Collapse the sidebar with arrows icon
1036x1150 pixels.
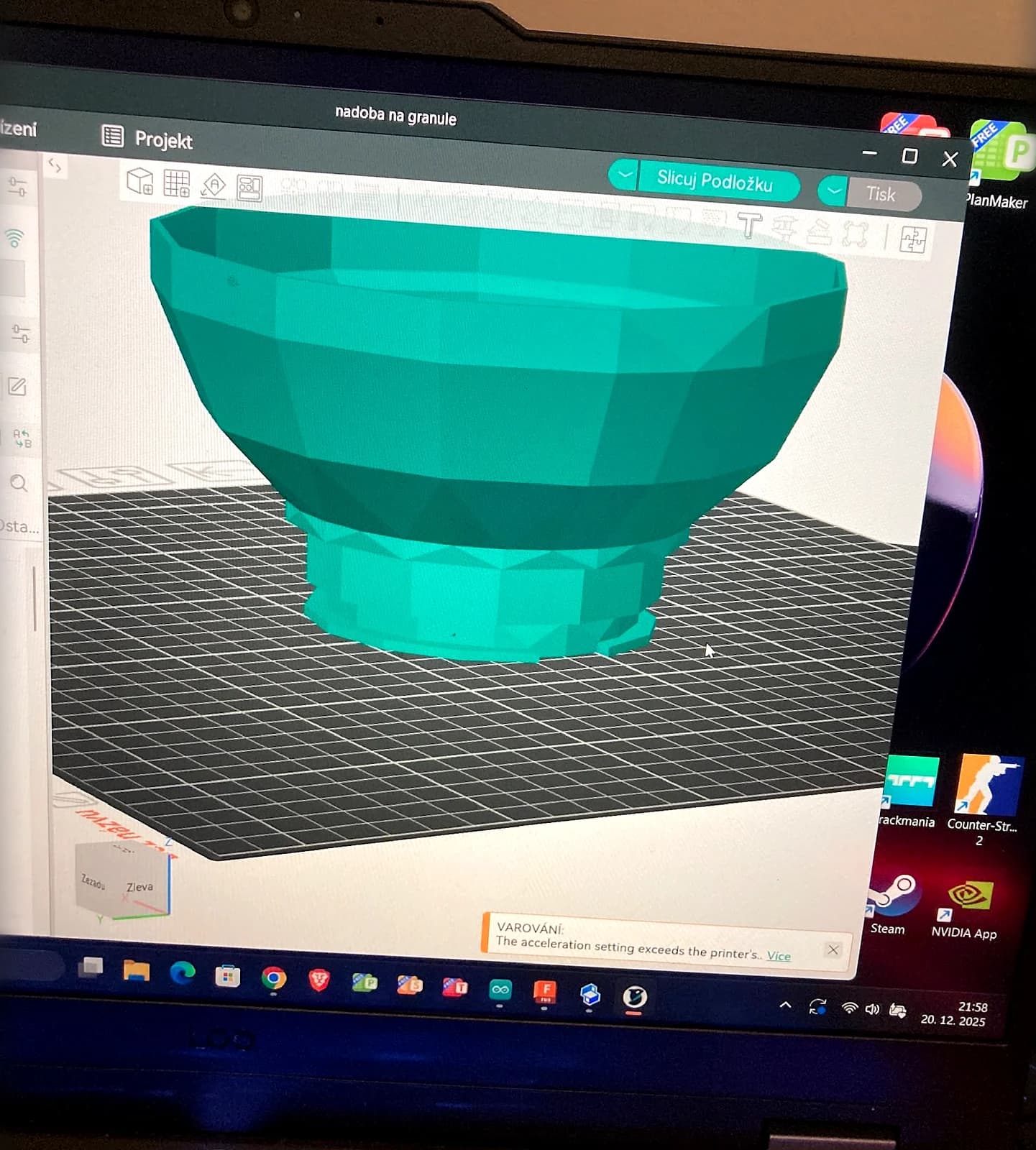[x=55, y=167]
